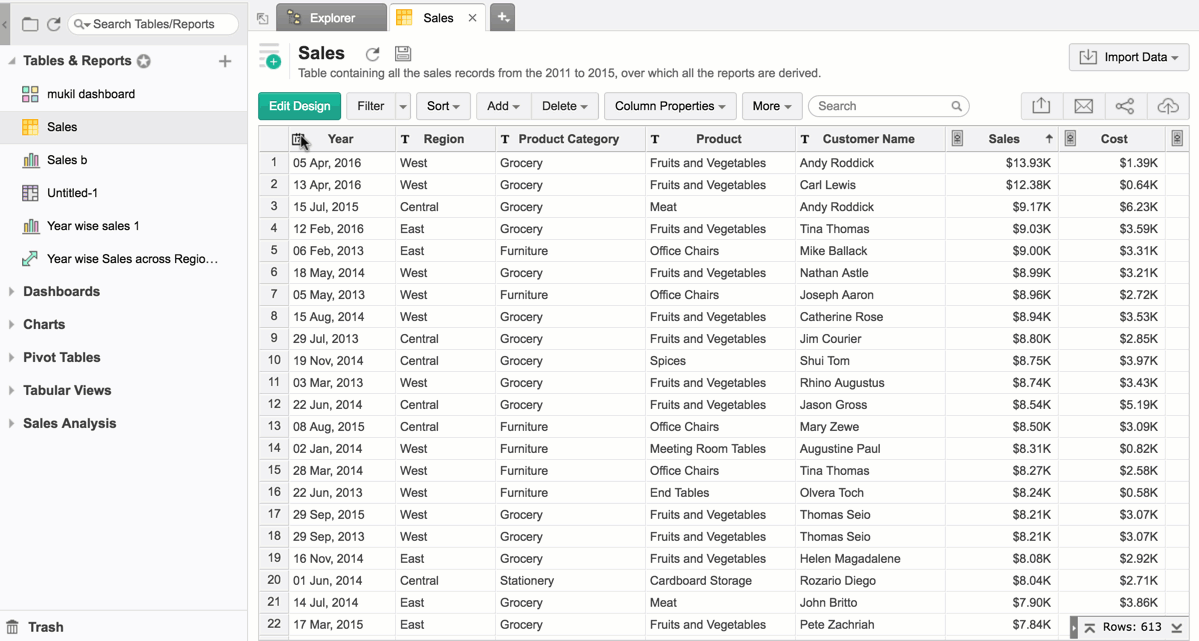Refresh the Sales table using the title refresh icon
This screenshot has width=1199, height=641.
pyautogui.click(x=373, y=54)
